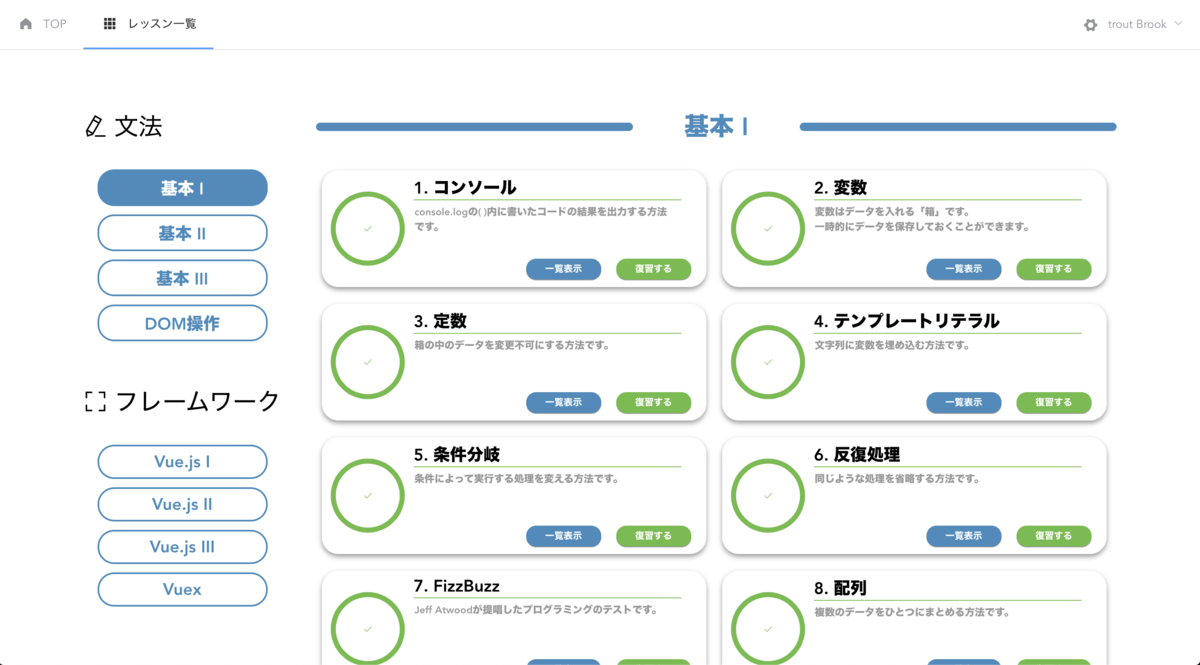Click the 複数のデータをひとつにまとめる description

pyautogui.click(x=912, y=612)
